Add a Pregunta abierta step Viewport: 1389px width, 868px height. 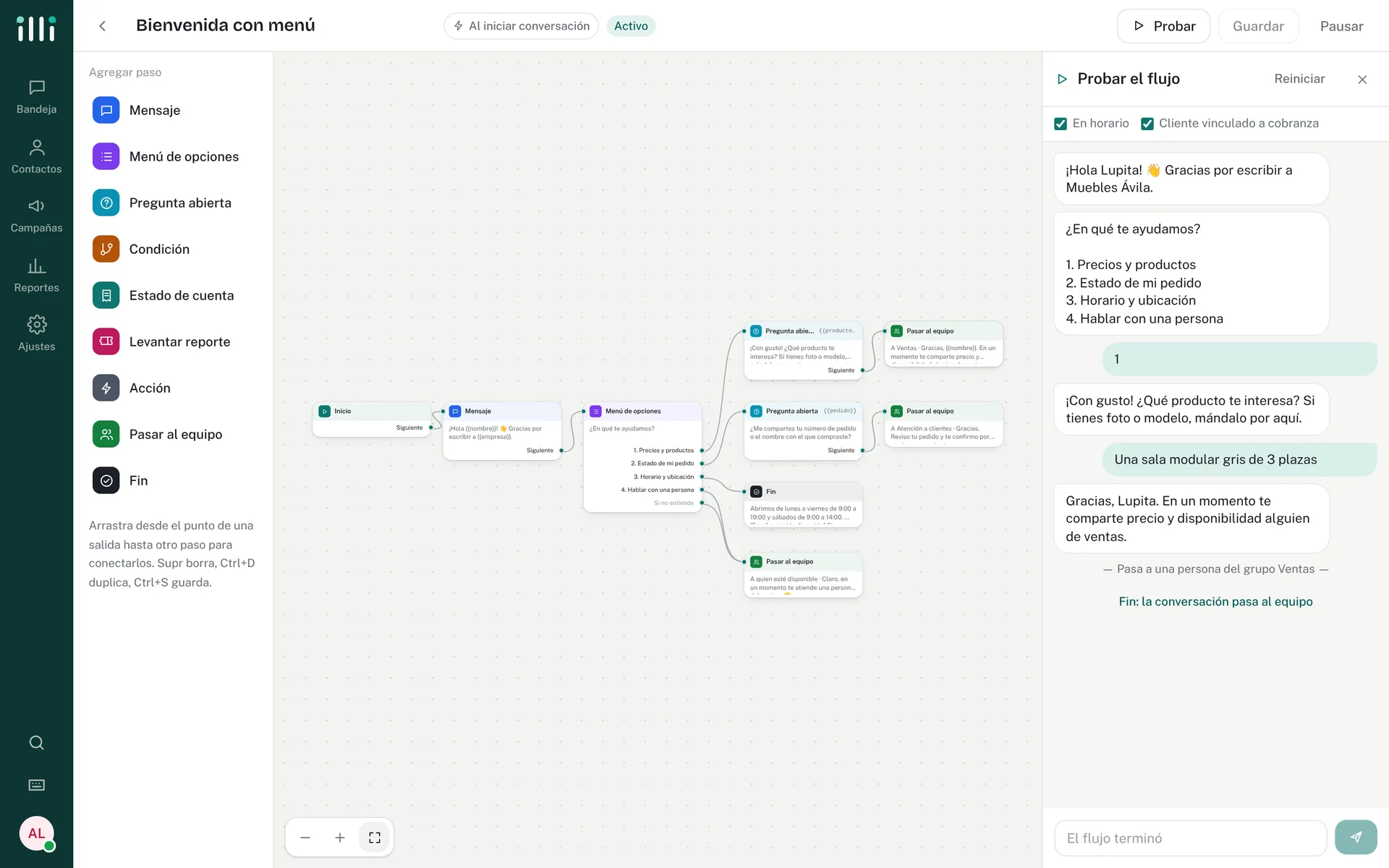click(174, 203)
